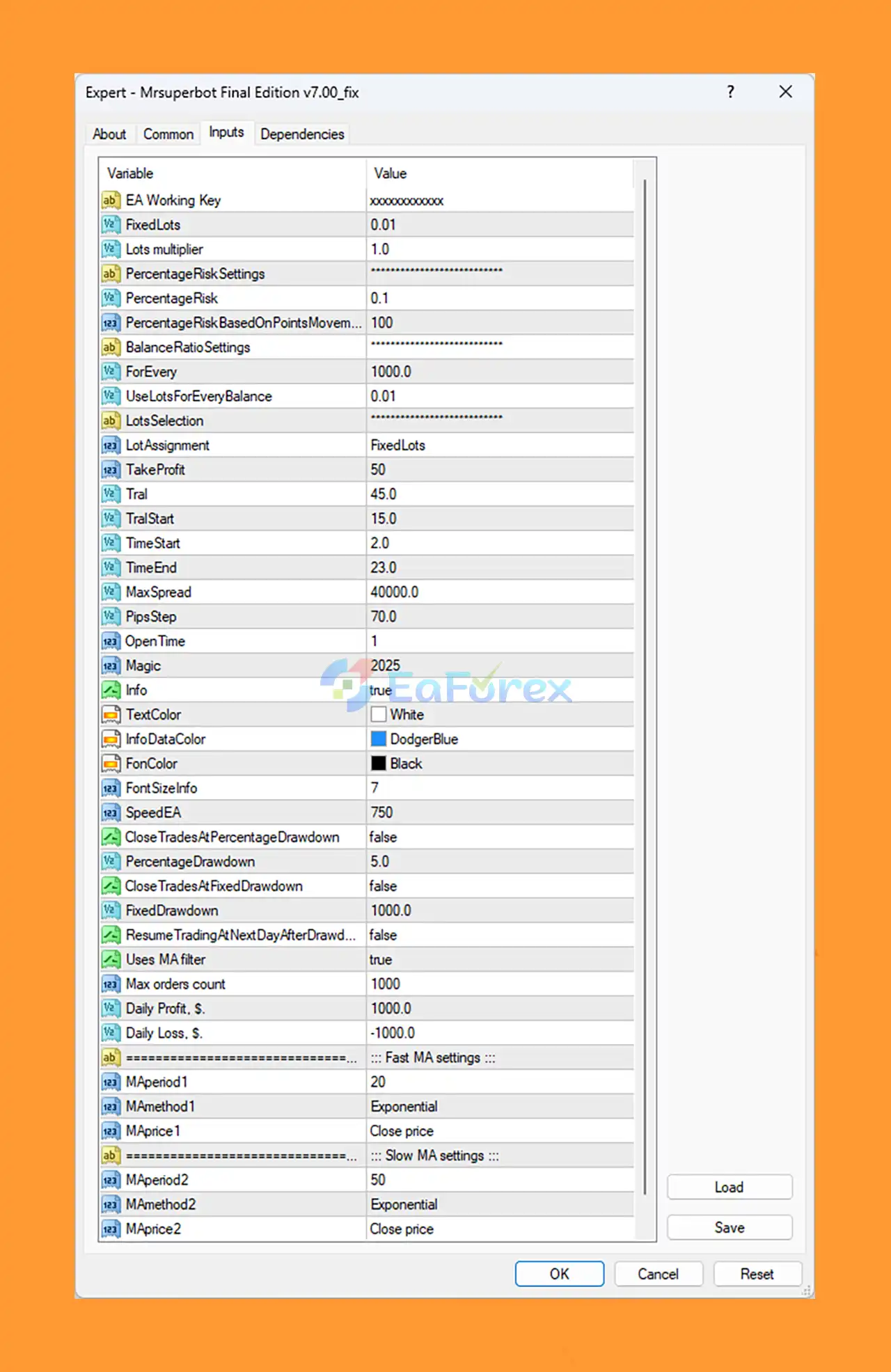Click the color-type icon beside TextColor

click(111, 715)
